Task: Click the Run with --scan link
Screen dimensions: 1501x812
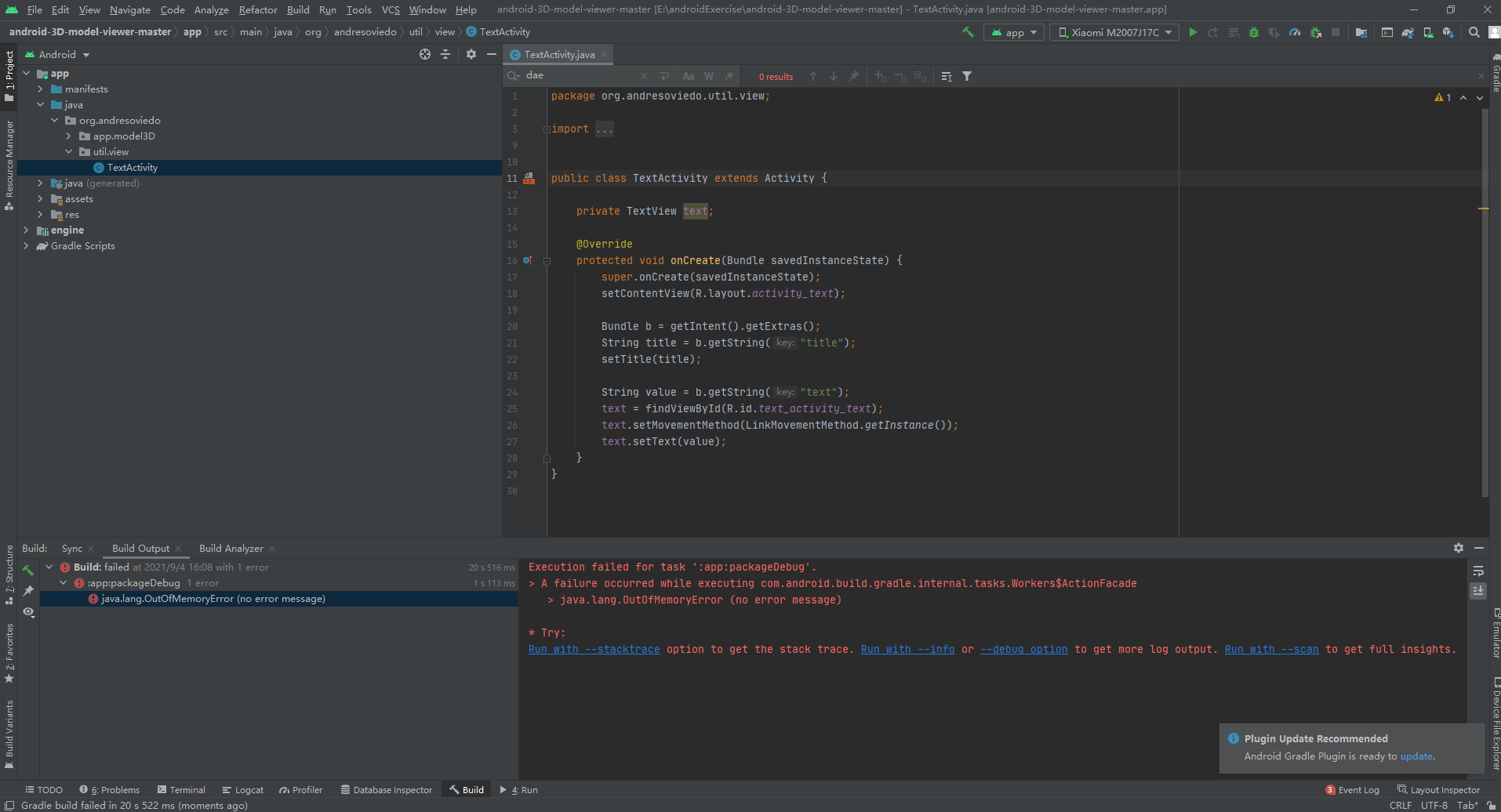Action: [x=1271, y=649]
